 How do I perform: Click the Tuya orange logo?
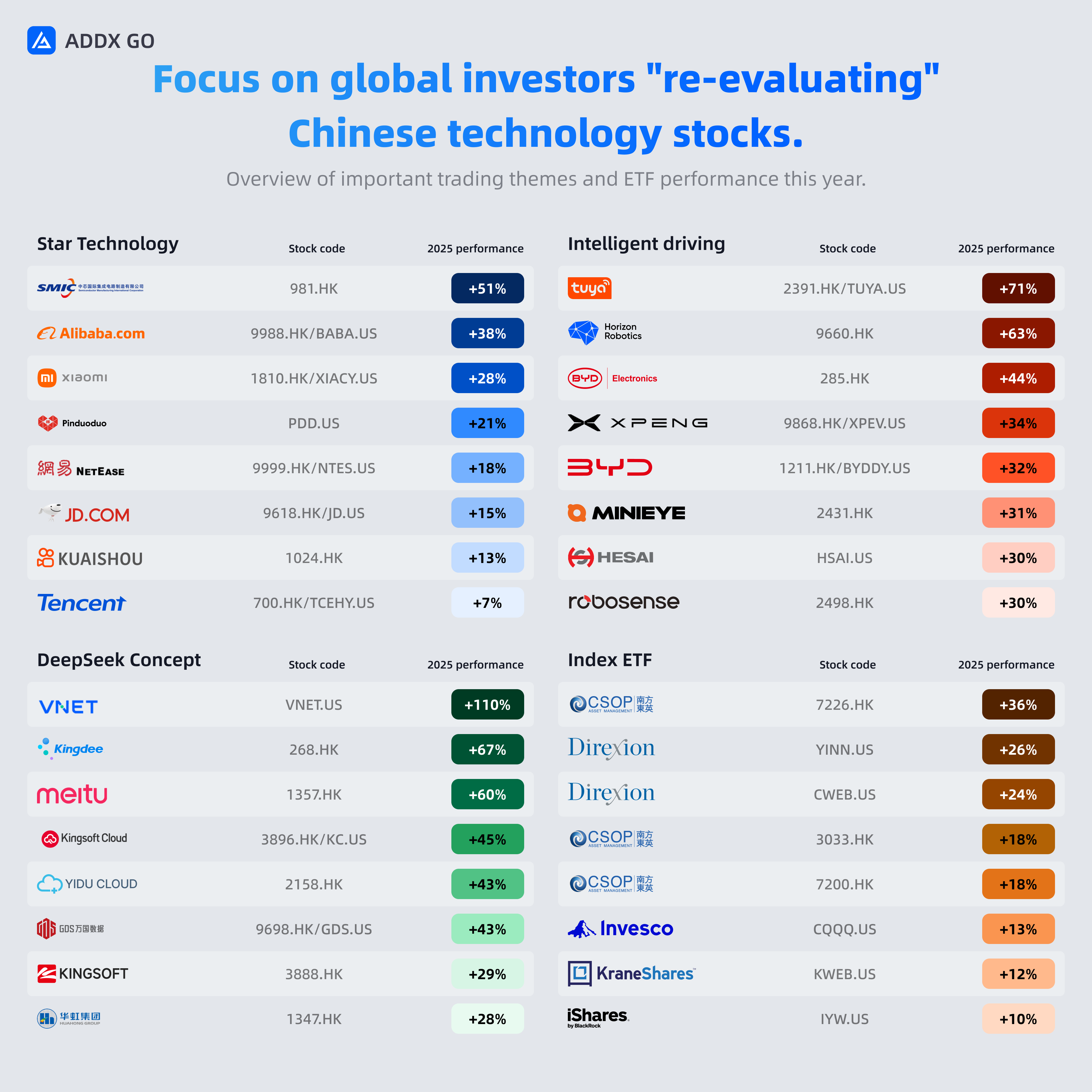589,288
